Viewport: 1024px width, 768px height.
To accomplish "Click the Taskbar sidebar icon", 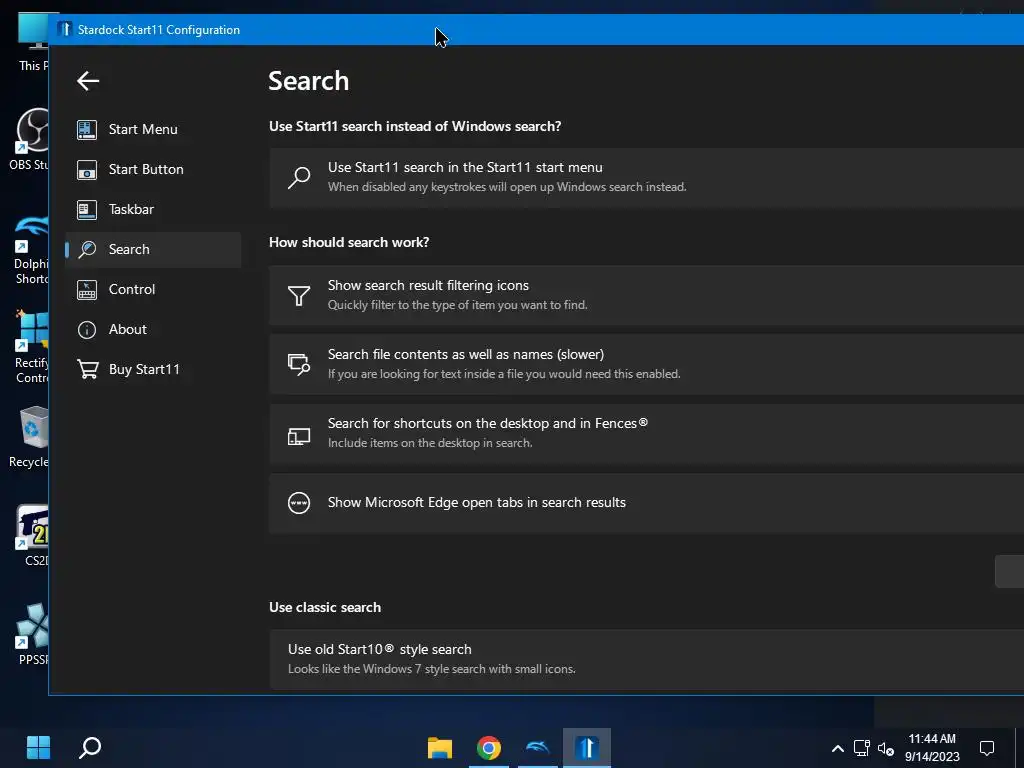I will click(87, 210).
